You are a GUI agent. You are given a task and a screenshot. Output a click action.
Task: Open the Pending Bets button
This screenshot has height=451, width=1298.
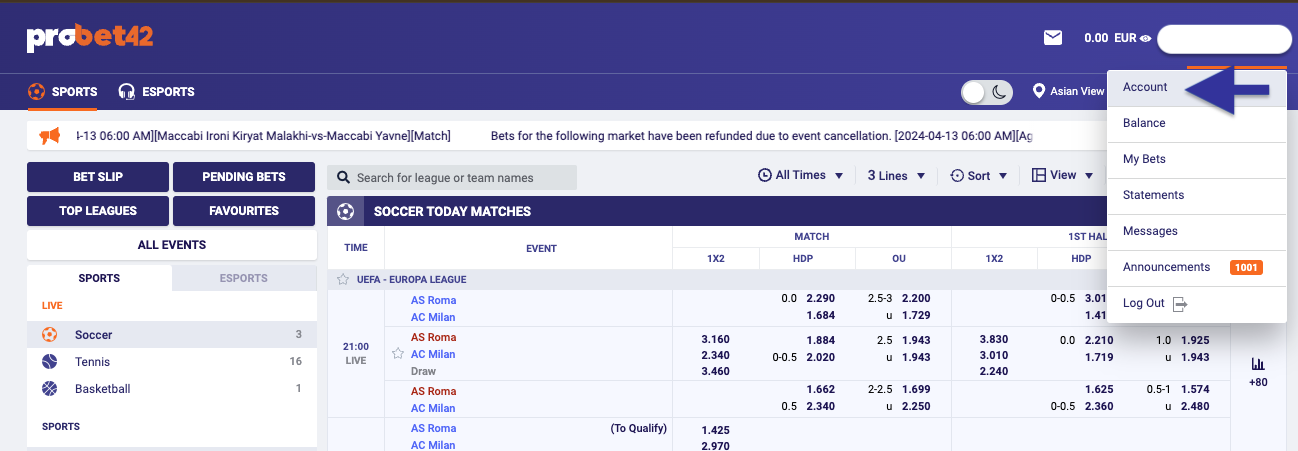(244, 177)
